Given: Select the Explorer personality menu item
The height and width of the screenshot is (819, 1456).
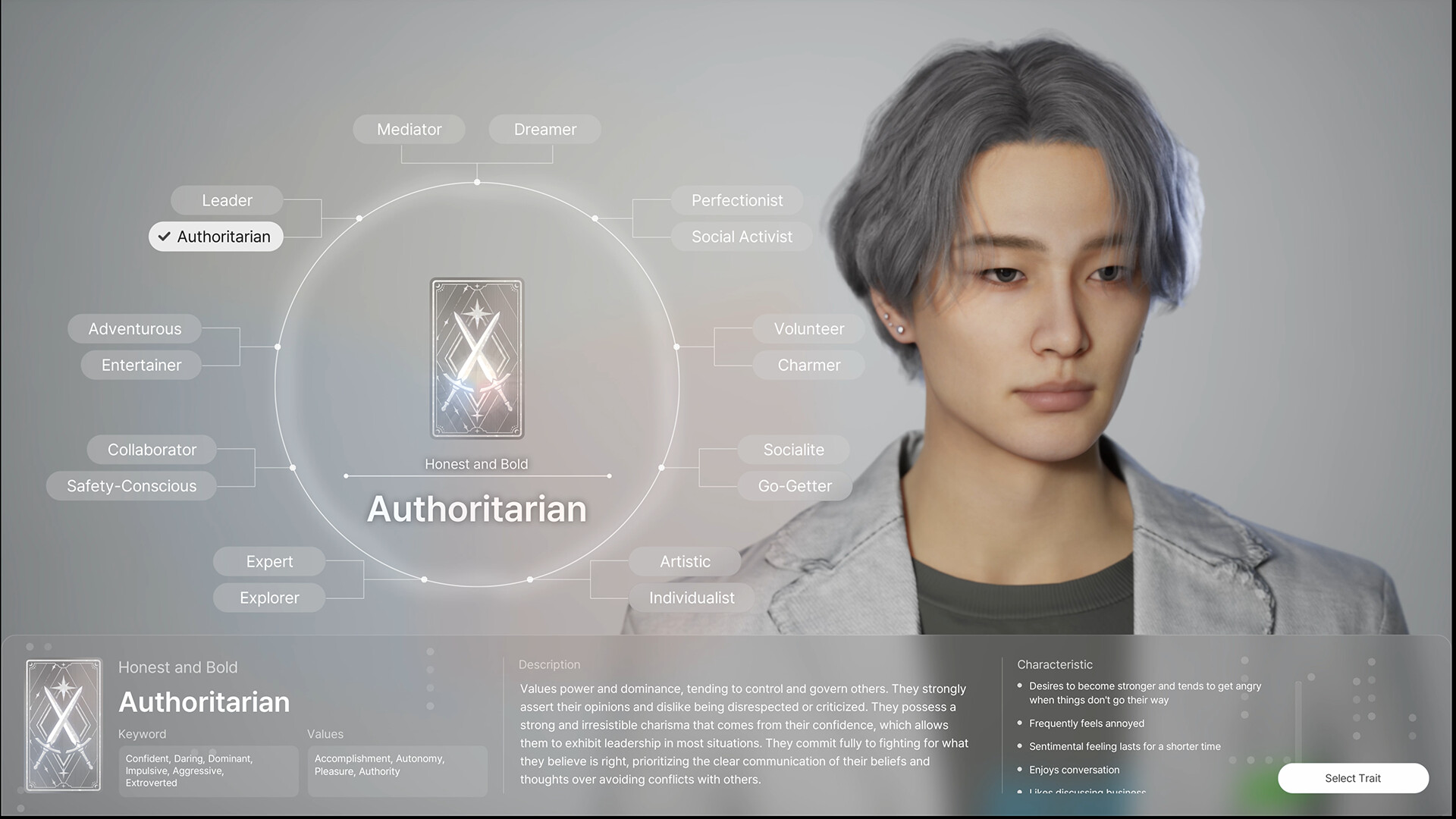Looking at the screenshot, I should point(269,598).
